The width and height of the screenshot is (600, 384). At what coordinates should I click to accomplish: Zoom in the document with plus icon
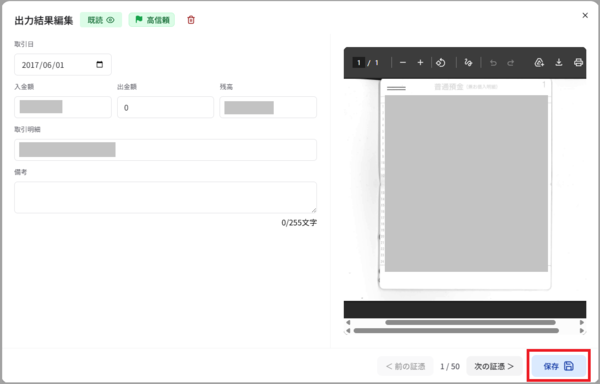(420, 62)
